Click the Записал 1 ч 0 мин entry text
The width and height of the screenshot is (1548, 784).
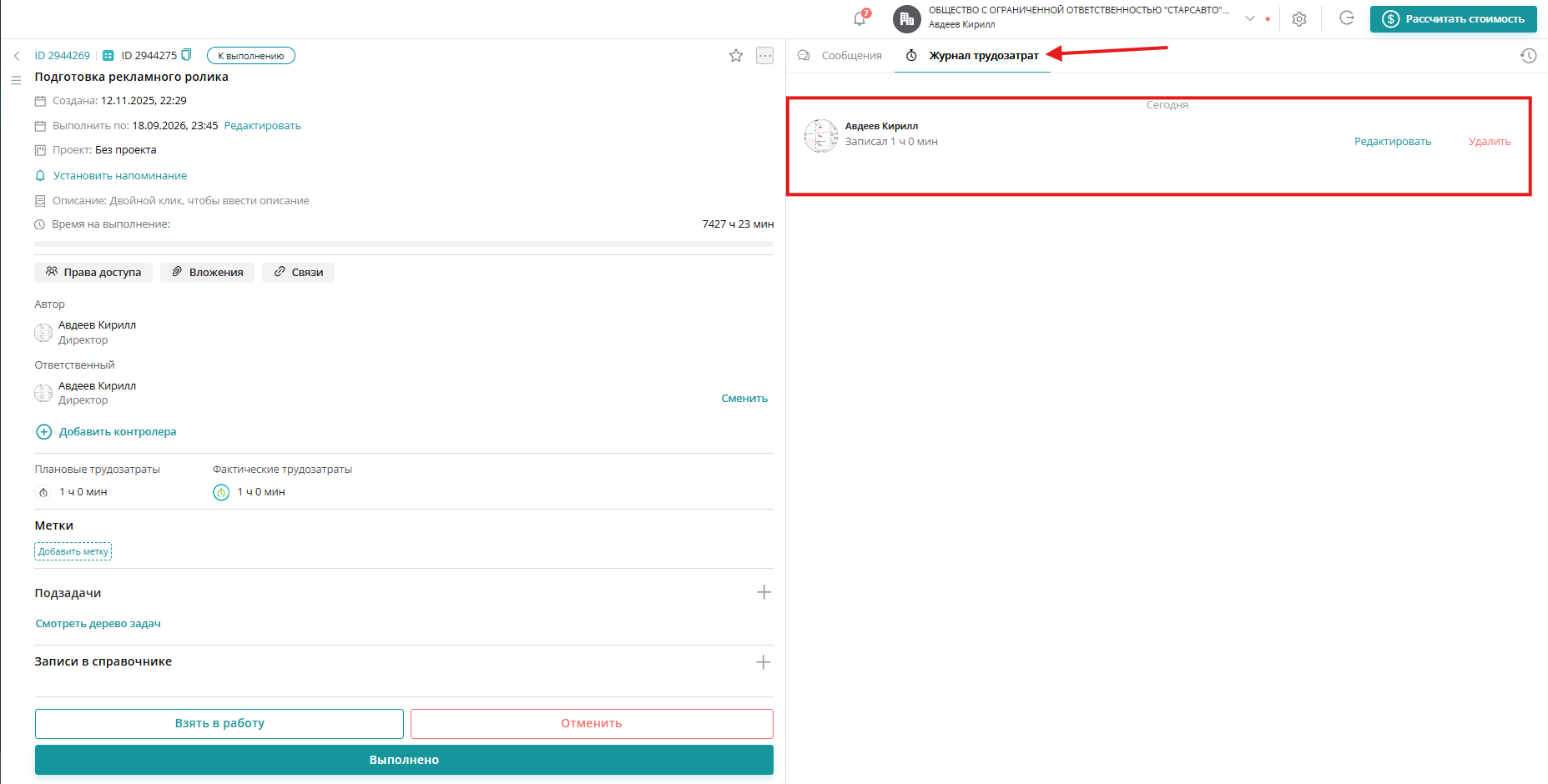(x=891, y=142)
